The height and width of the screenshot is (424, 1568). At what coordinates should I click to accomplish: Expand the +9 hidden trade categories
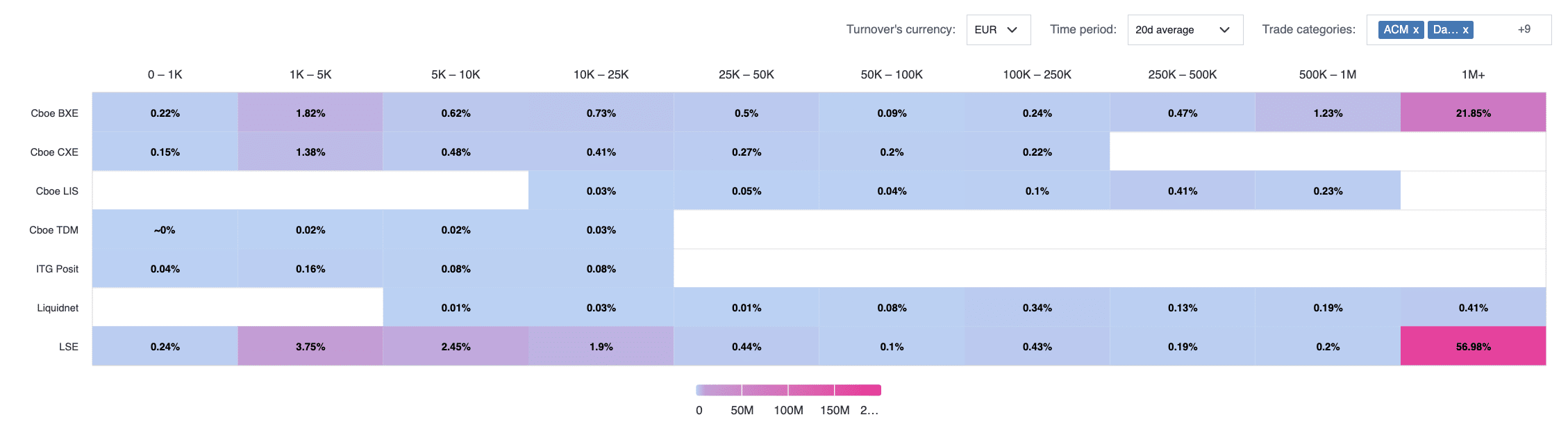(x=1524, y=29)
